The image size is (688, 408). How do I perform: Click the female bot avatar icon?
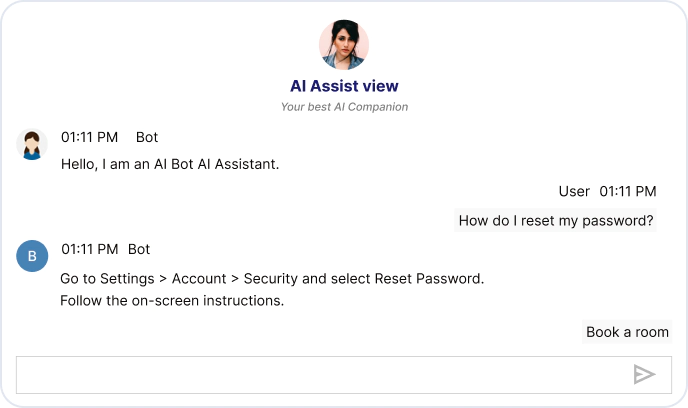coord(32,144)
